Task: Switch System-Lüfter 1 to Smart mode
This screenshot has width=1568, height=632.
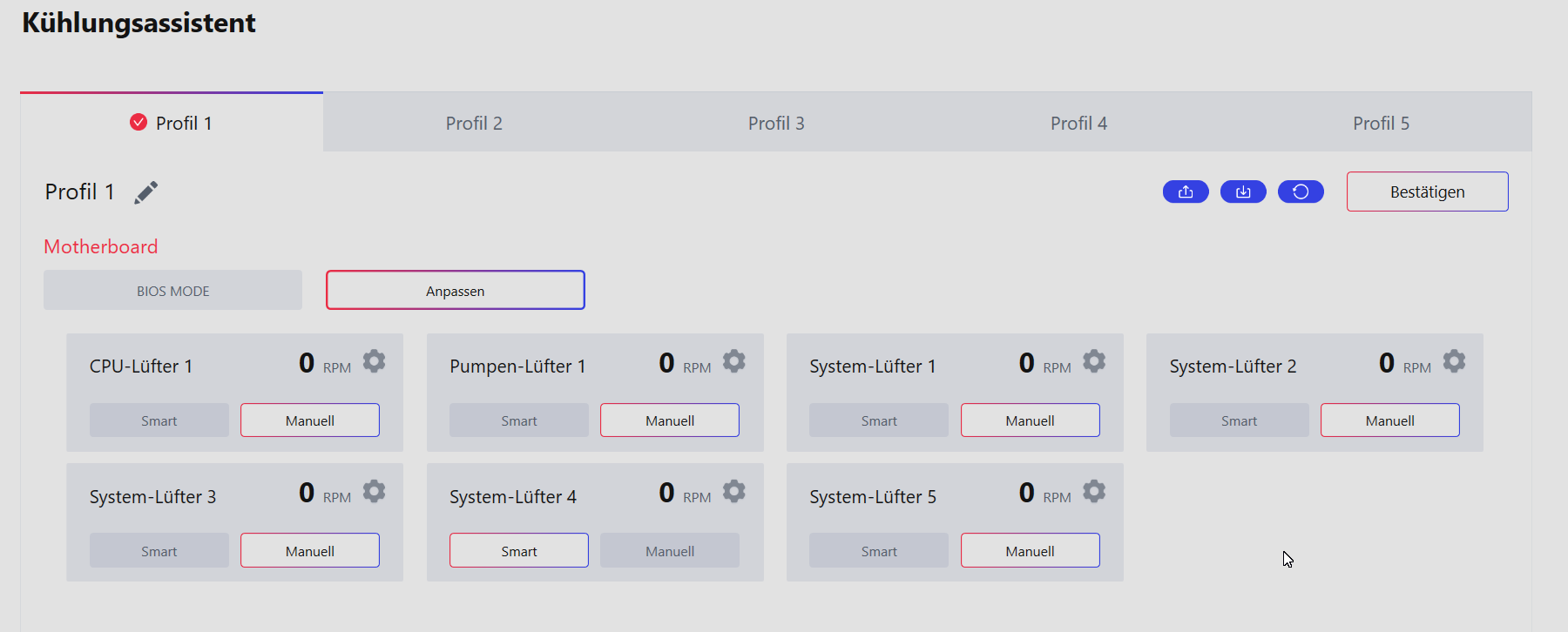Action: pos(879,420)
